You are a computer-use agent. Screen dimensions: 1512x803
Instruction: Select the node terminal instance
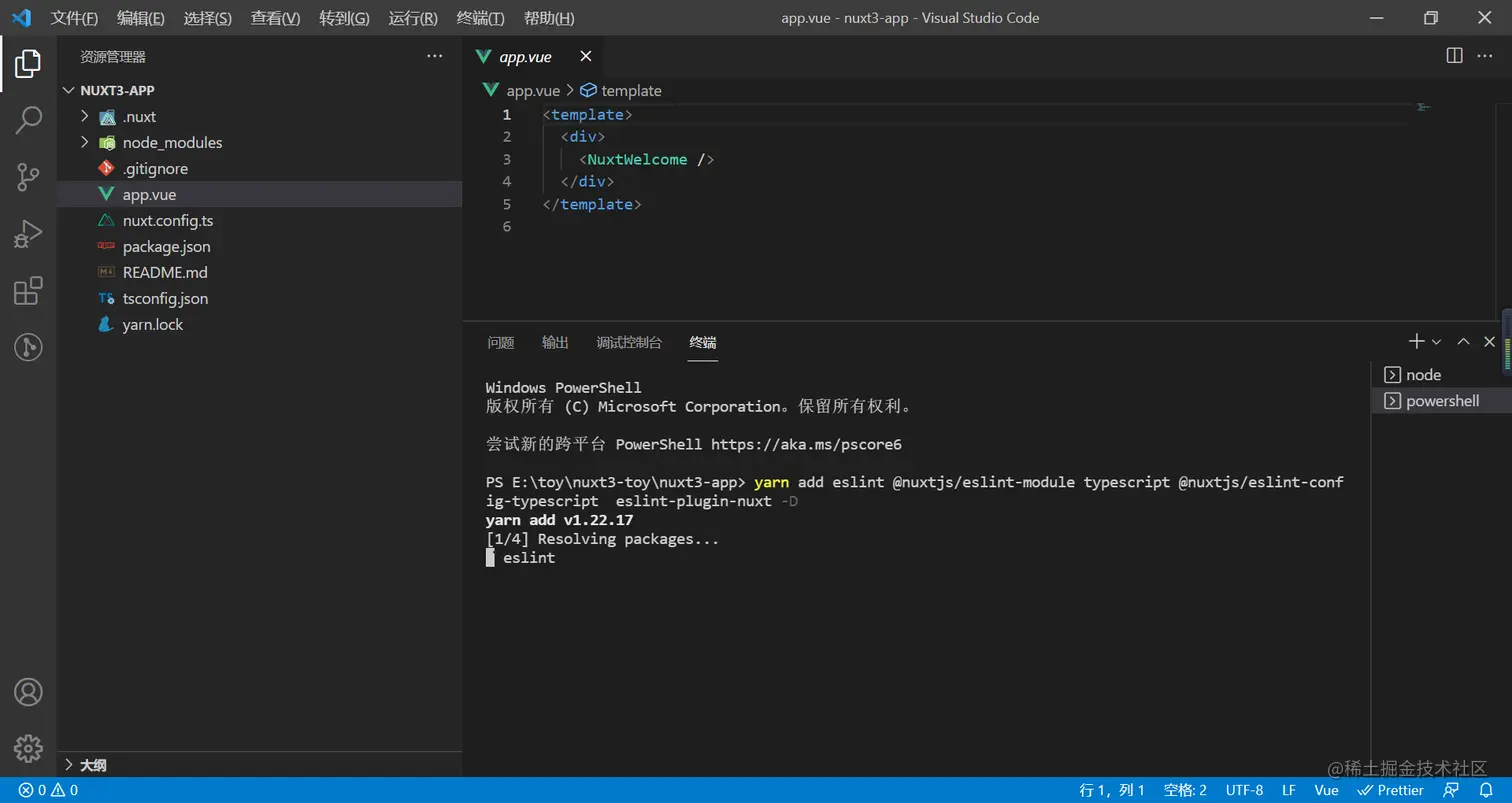click(1441, 375)
